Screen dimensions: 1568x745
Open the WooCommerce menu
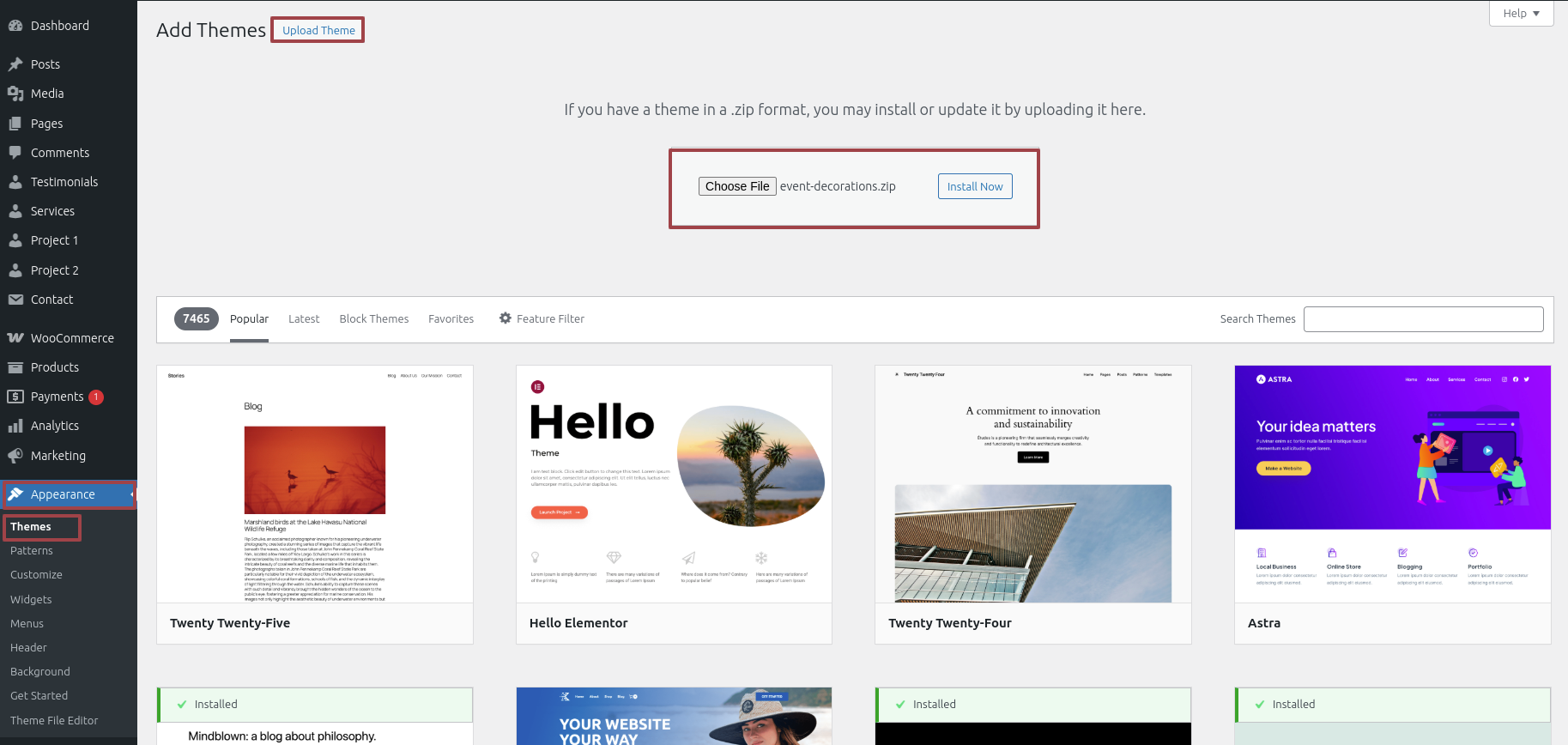[x=69, y=338]
